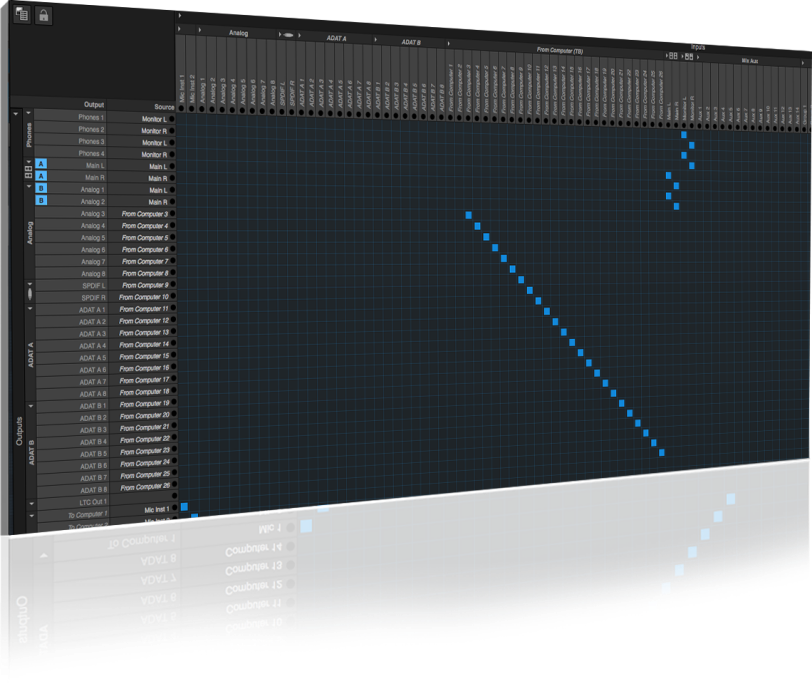Click the grid icon in the Main output group
The height and width of the screenshot is (686, 812).
click(28, 171)
